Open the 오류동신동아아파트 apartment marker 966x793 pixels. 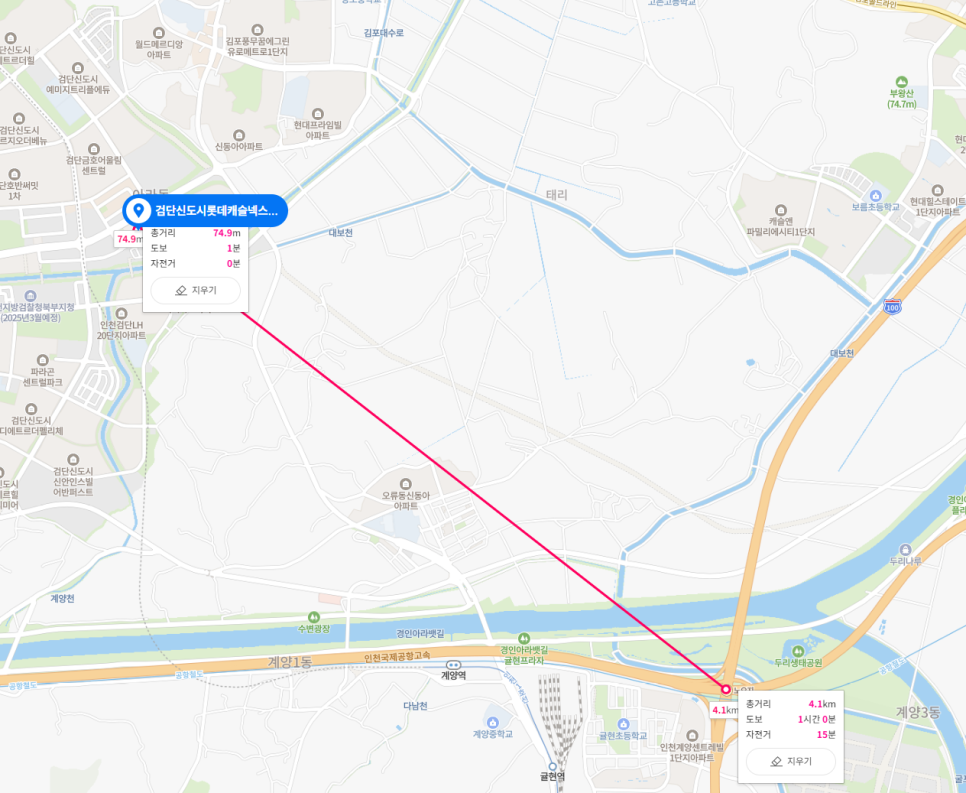[405, 484]
